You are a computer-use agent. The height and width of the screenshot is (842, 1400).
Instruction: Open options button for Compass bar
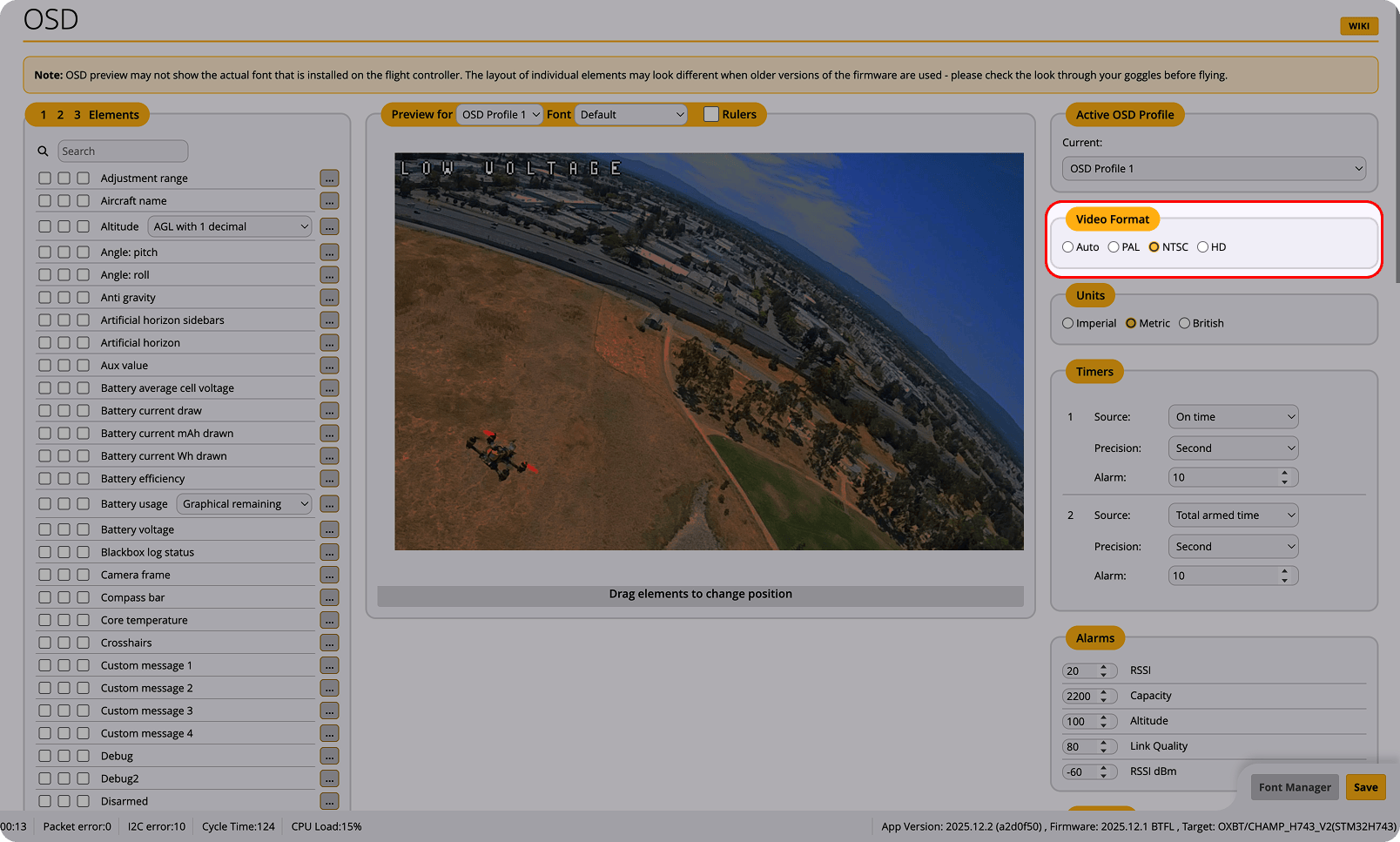pyautogui.click(x=329, y=597)
